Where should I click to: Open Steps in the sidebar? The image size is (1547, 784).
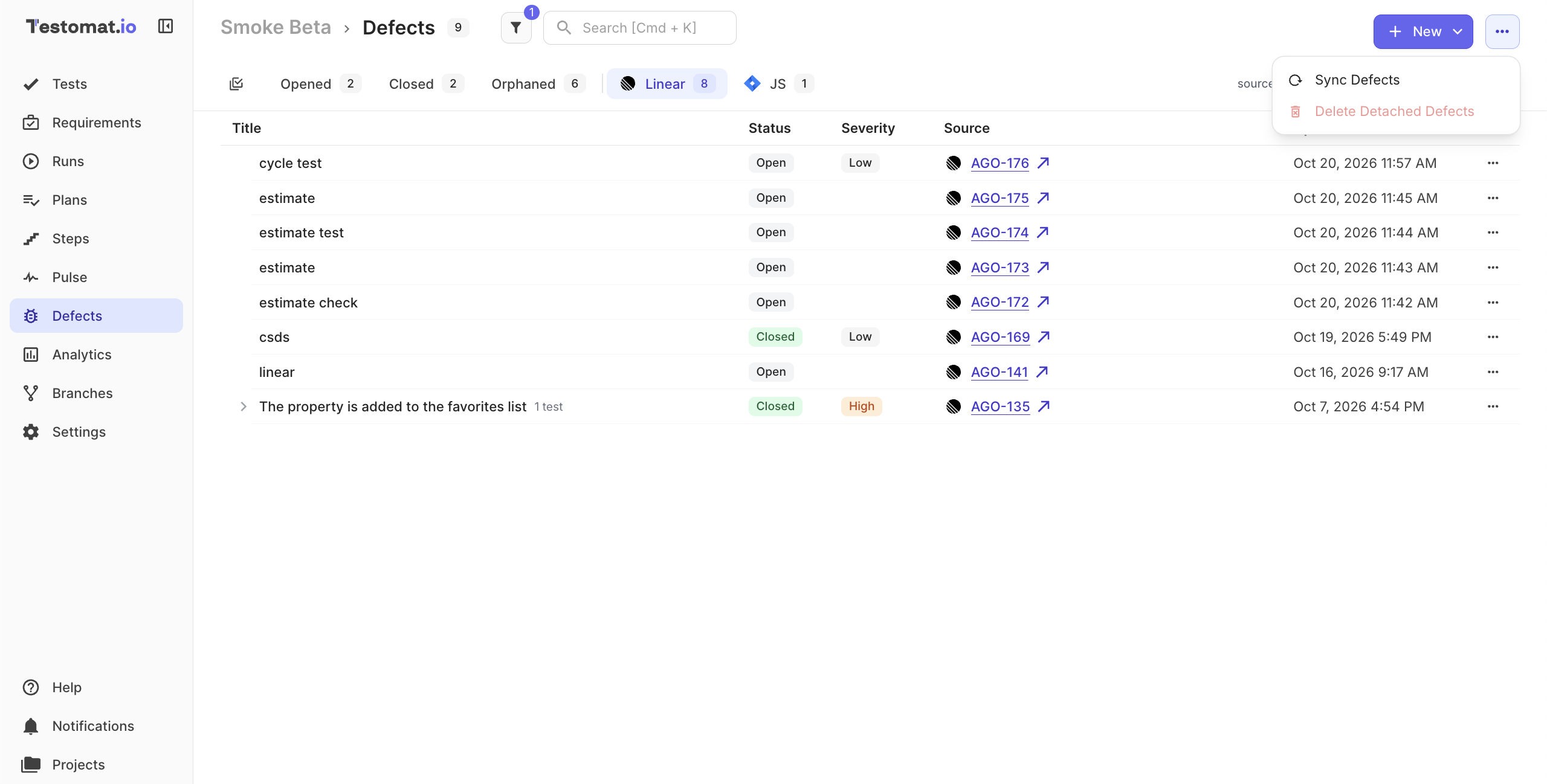coord(96,239)
